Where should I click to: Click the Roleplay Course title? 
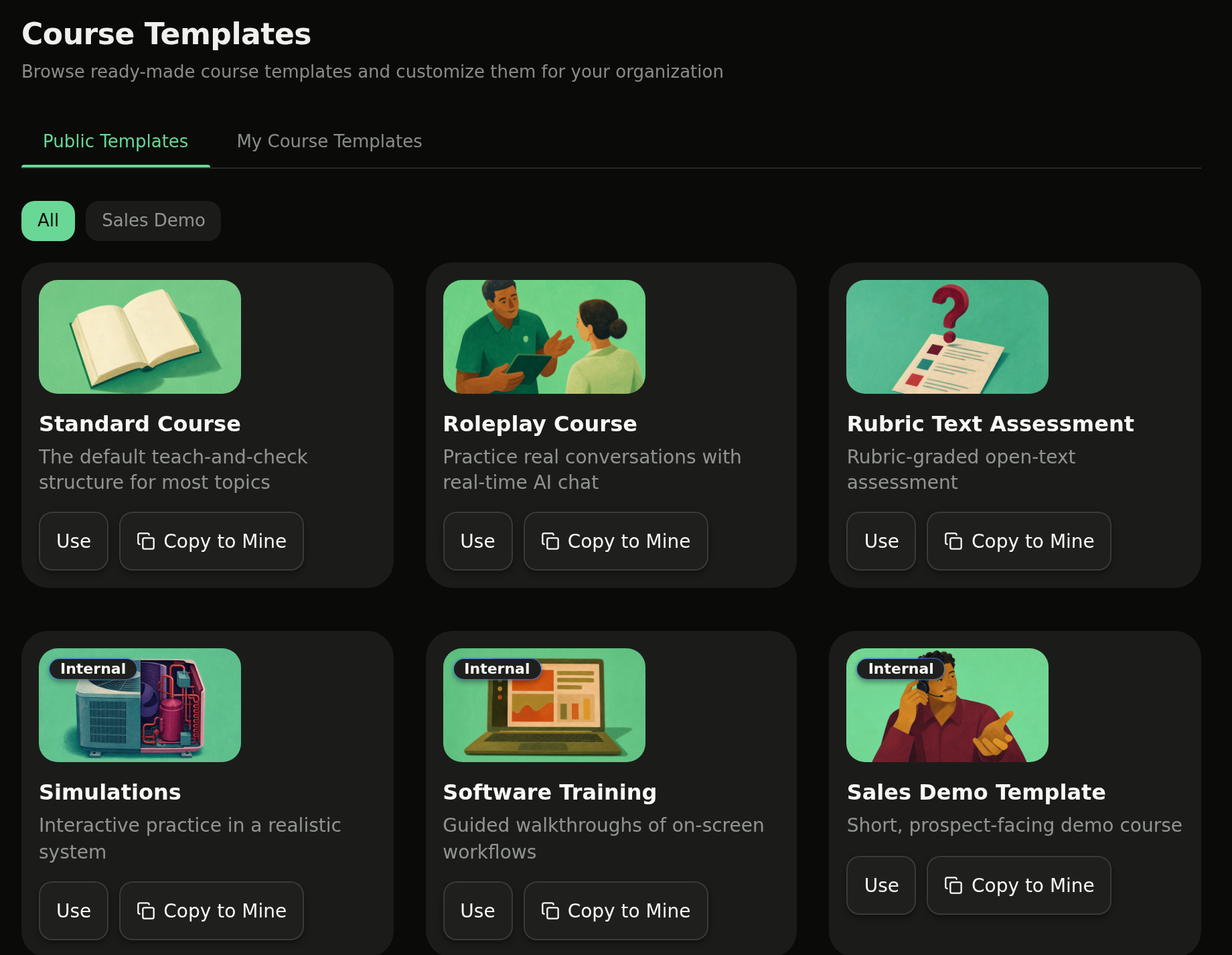(x=540, y=424)
